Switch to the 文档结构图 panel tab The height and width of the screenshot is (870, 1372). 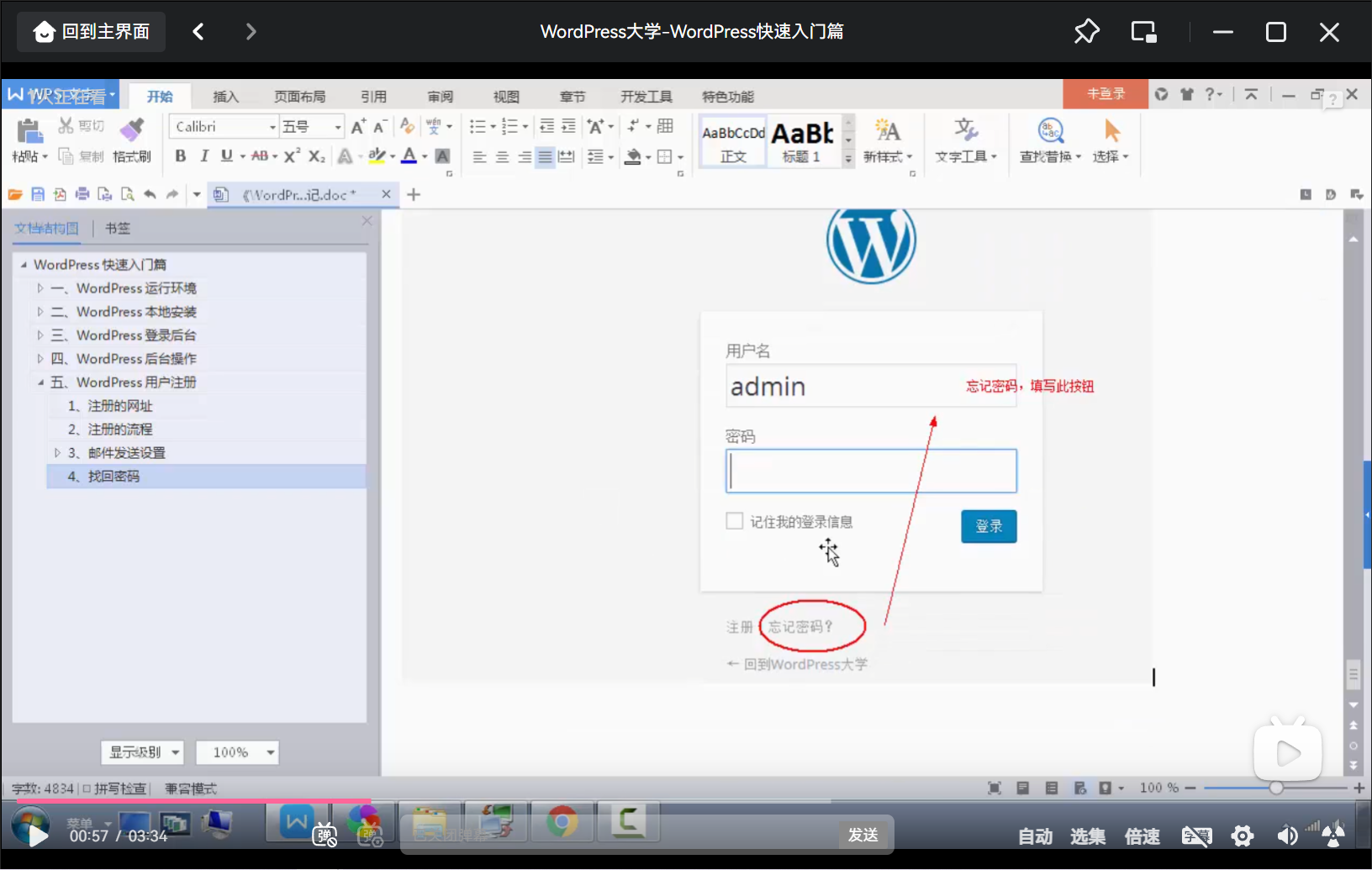(46, 228)
